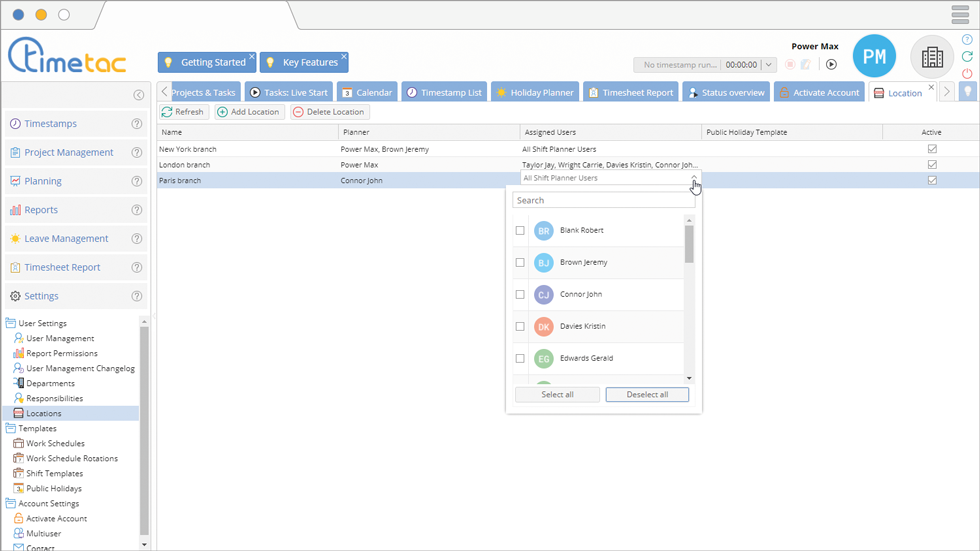Screen dimensions: 980x551
Task: Check the Connor John checkbox
Action: (520, 294)
